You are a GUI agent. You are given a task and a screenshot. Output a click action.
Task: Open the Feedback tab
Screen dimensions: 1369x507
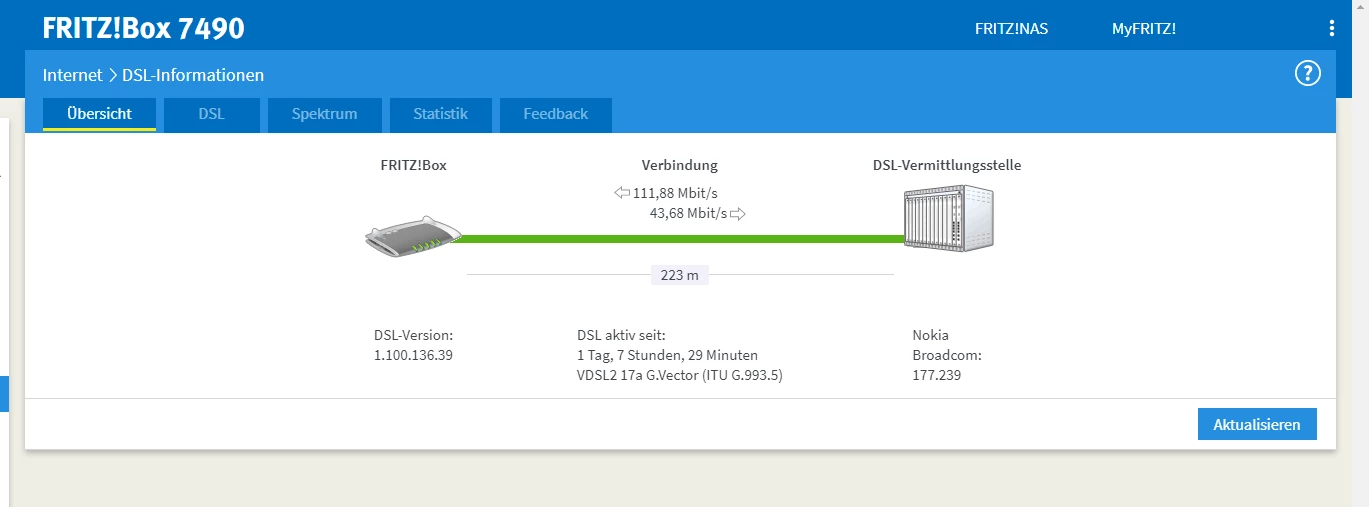555,114
